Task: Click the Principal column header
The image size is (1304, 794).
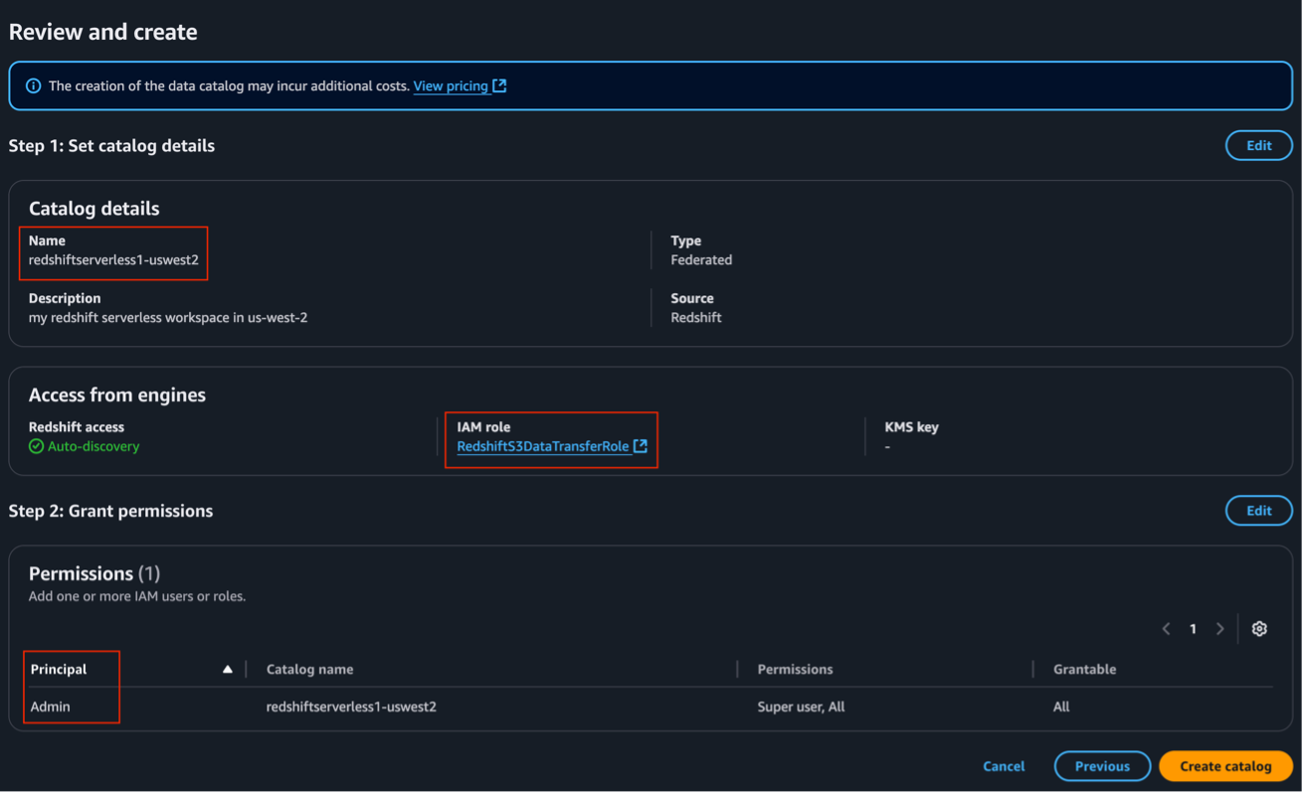Action: point(59,669)
